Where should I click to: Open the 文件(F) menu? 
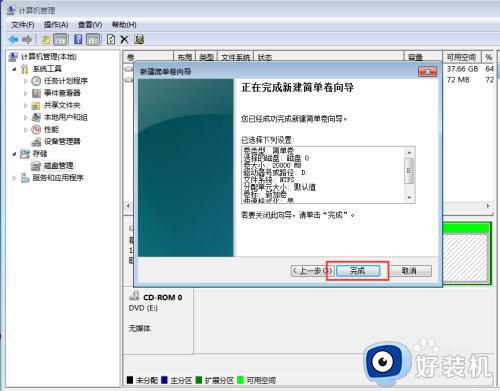point(23,25)
